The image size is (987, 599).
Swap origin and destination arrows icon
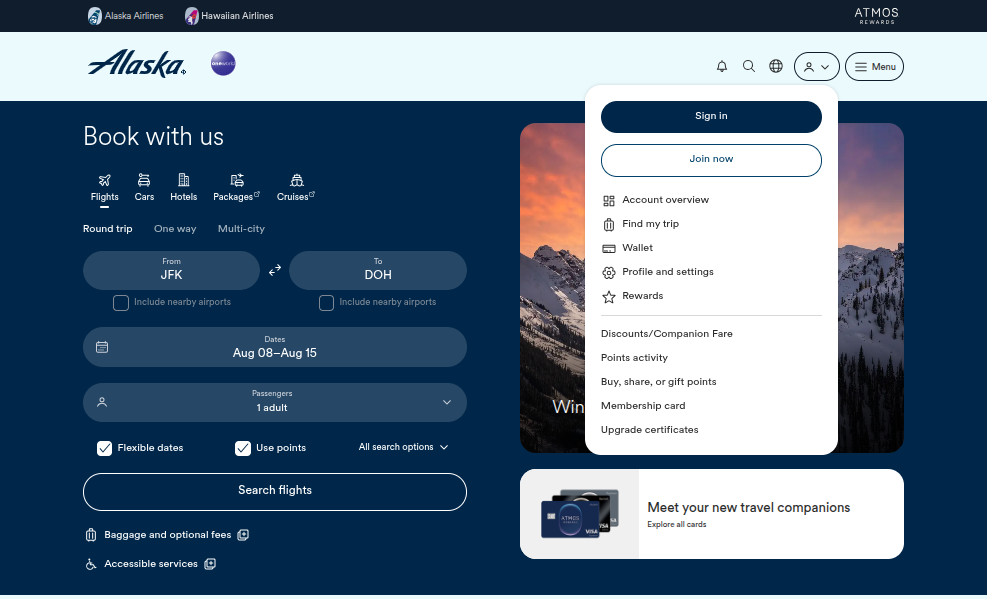(x=274, y=271)
